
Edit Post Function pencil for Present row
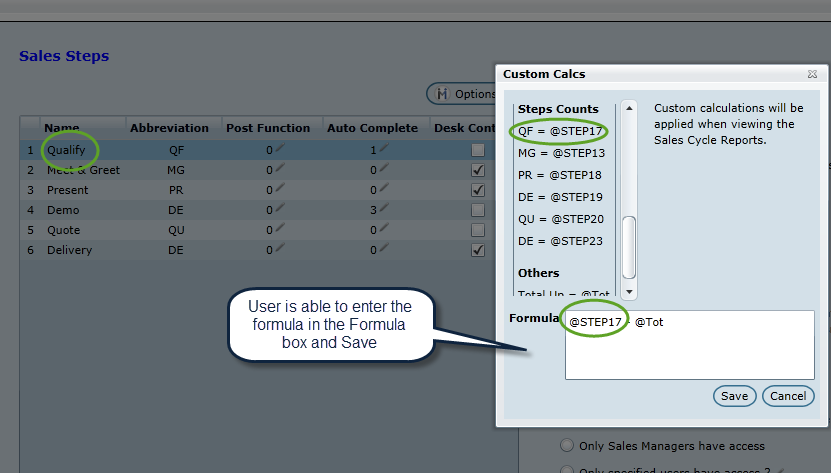point(280,190)
